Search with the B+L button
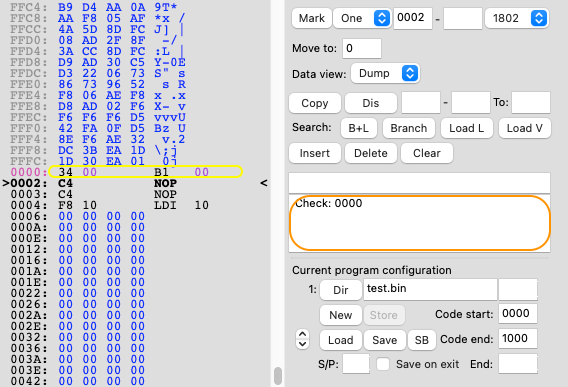 359,128
